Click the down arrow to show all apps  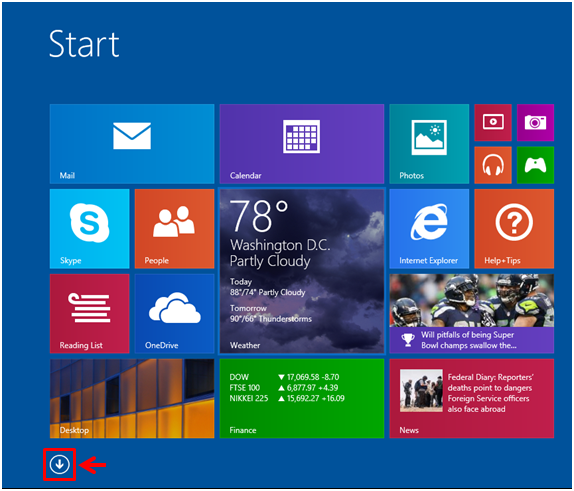(x=59, y=465)
